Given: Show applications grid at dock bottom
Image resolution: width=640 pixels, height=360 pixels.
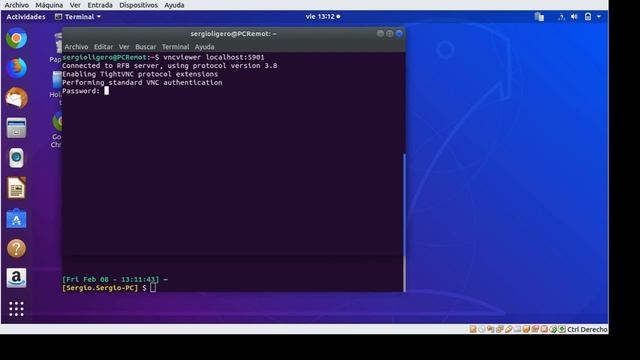Looking at the screenshot, I should pyautogui.click(x=16, y=309).
